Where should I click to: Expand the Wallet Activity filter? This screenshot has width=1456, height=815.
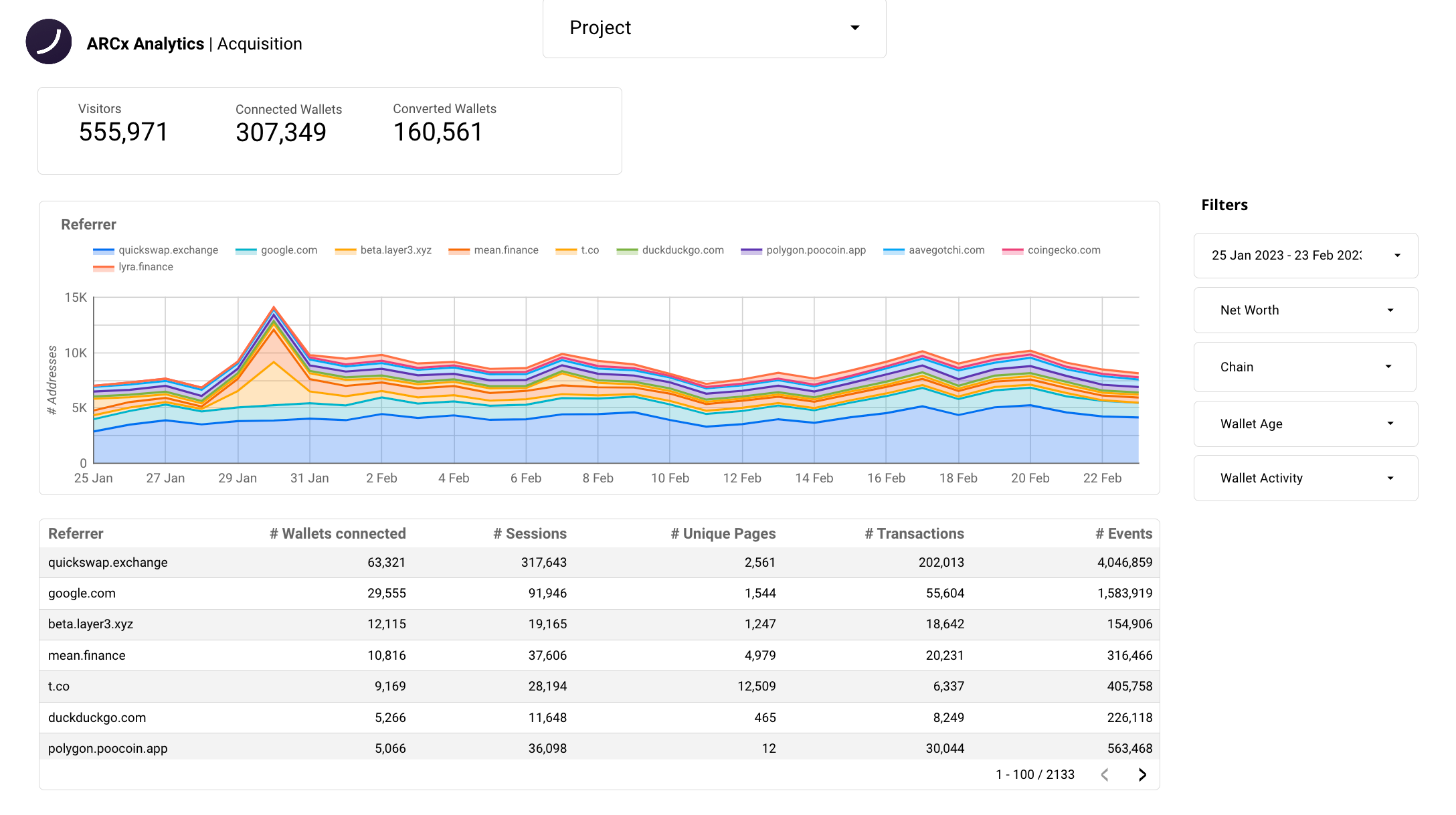[1304, 478]
